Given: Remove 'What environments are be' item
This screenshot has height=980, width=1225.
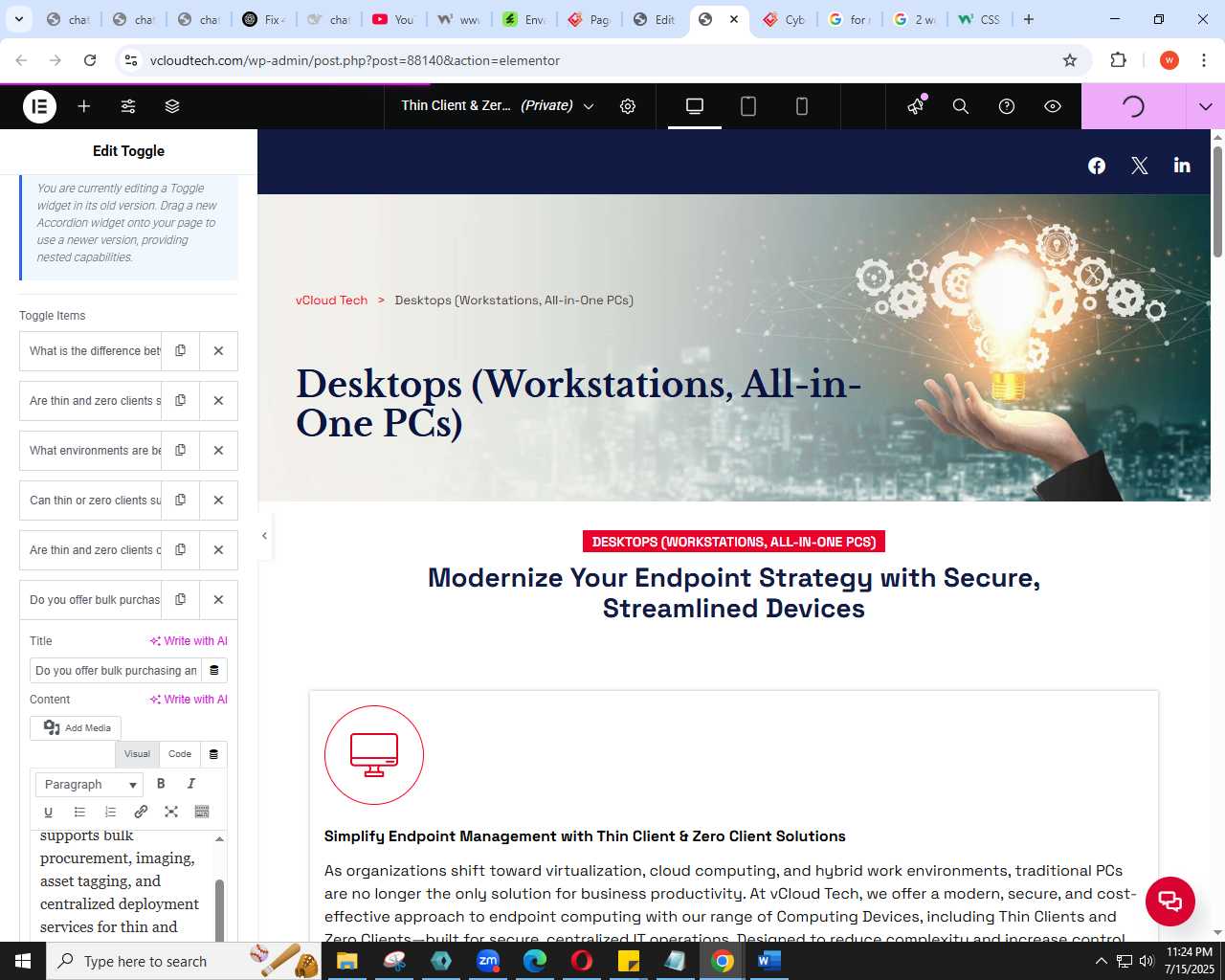Looking at the screenshot, I should click(x=218, y=451).
